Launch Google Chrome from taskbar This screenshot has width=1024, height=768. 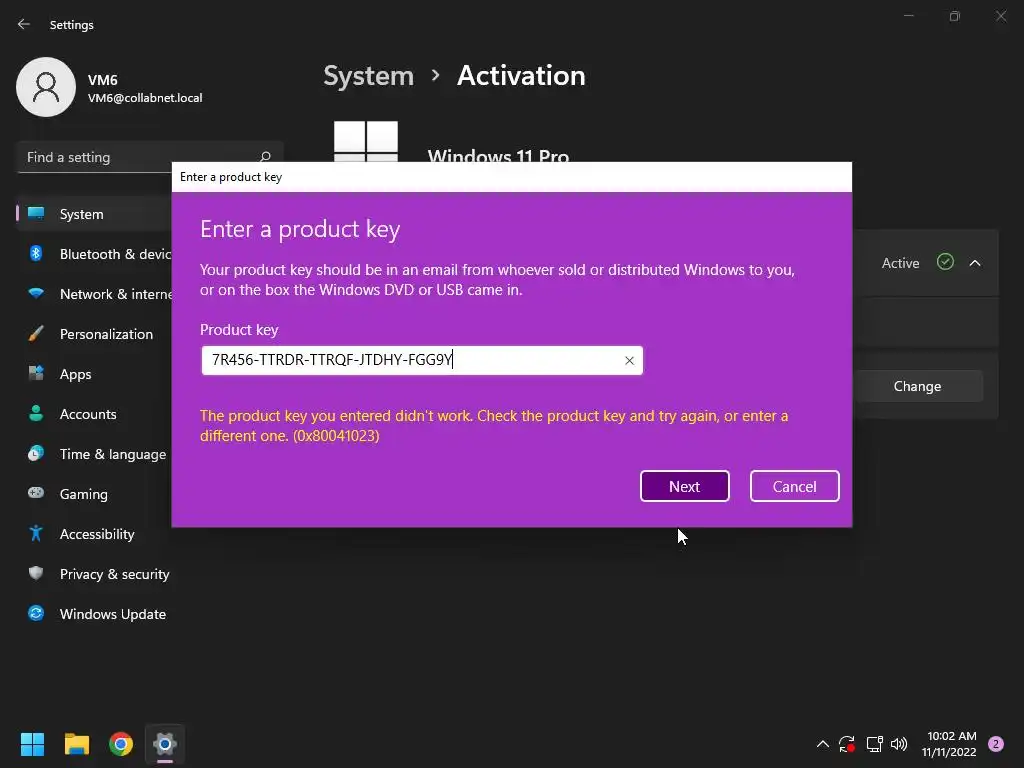coord(121,744)
